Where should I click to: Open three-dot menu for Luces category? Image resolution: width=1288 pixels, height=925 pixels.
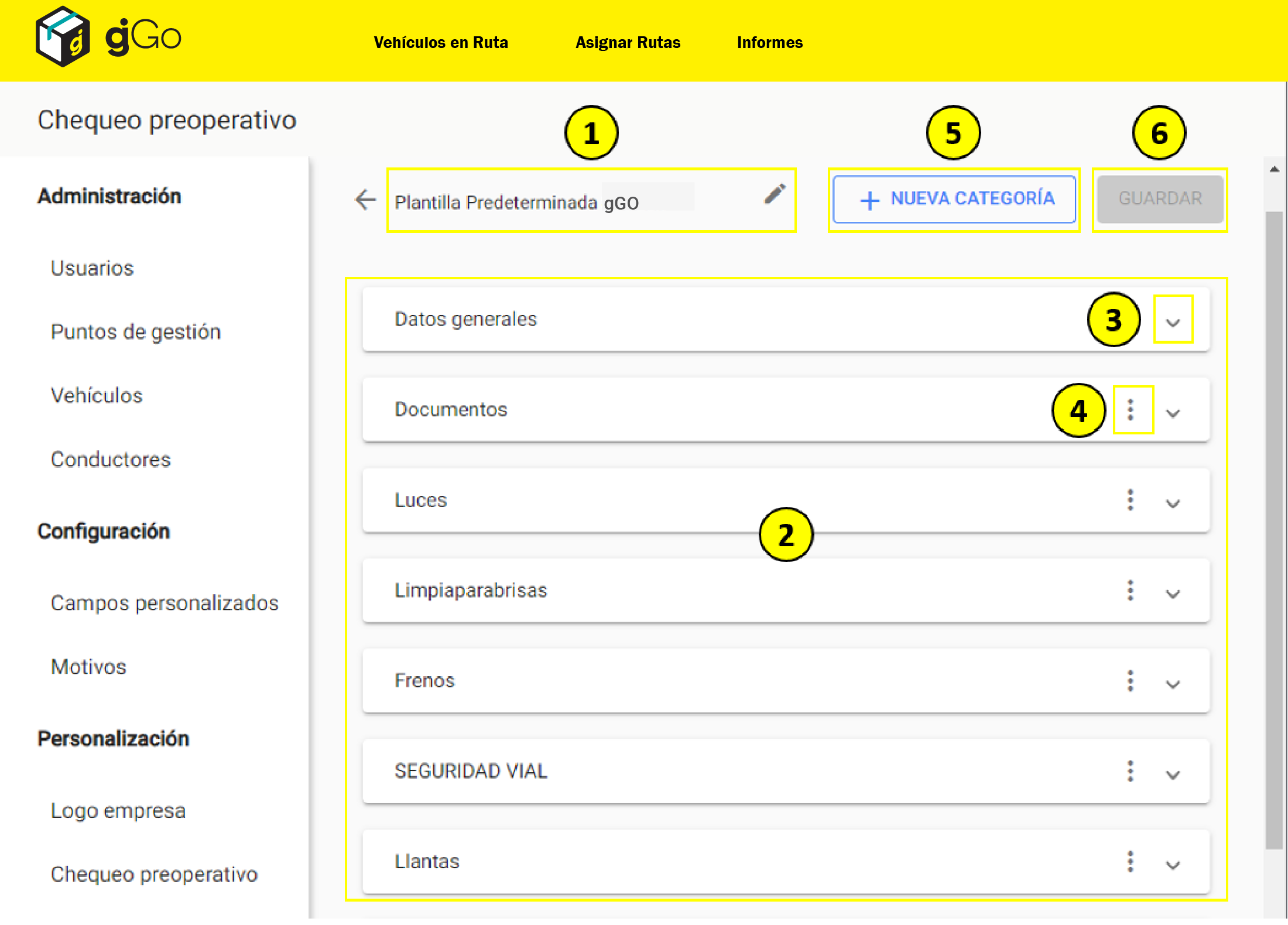(x=1131, y=500)
